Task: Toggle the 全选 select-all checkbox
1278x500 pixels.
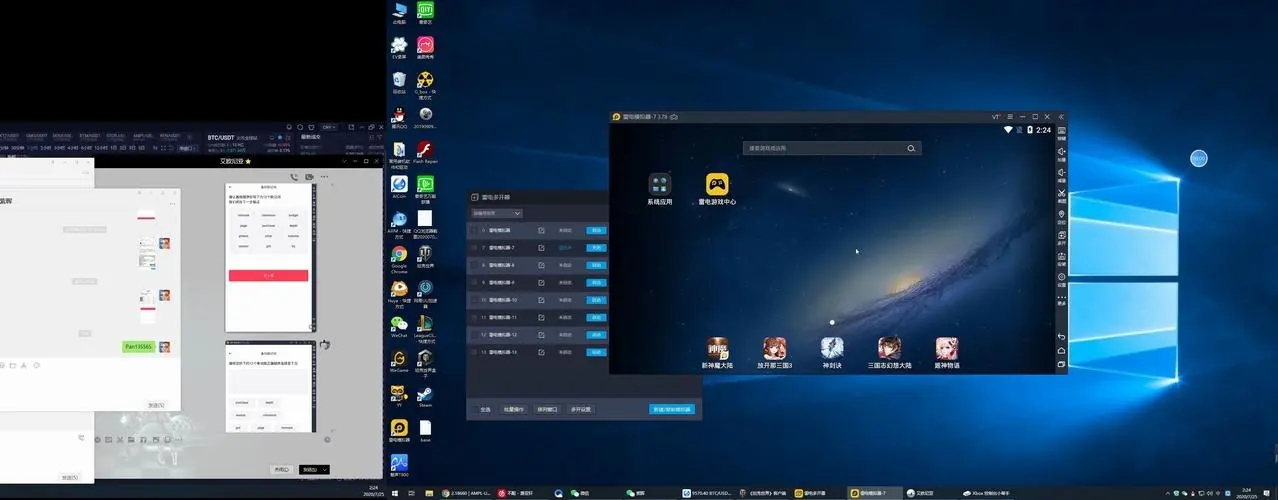Action: click(475, 409)
